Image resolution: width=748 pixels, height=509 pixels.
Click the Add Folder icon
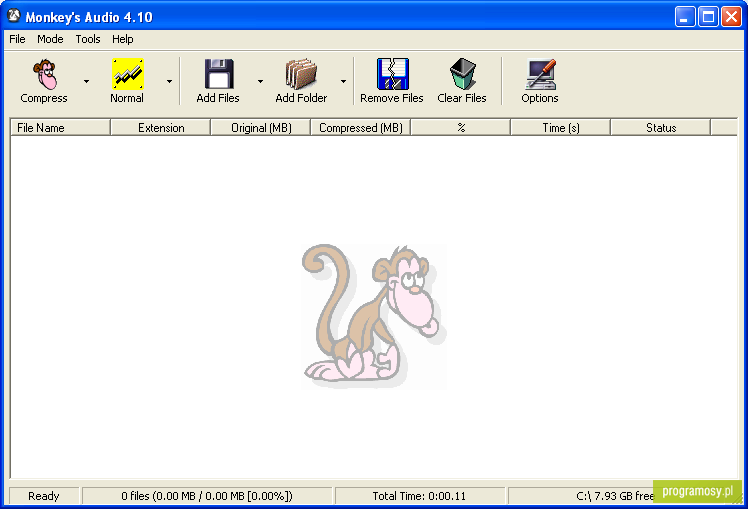tap(301, 74)
